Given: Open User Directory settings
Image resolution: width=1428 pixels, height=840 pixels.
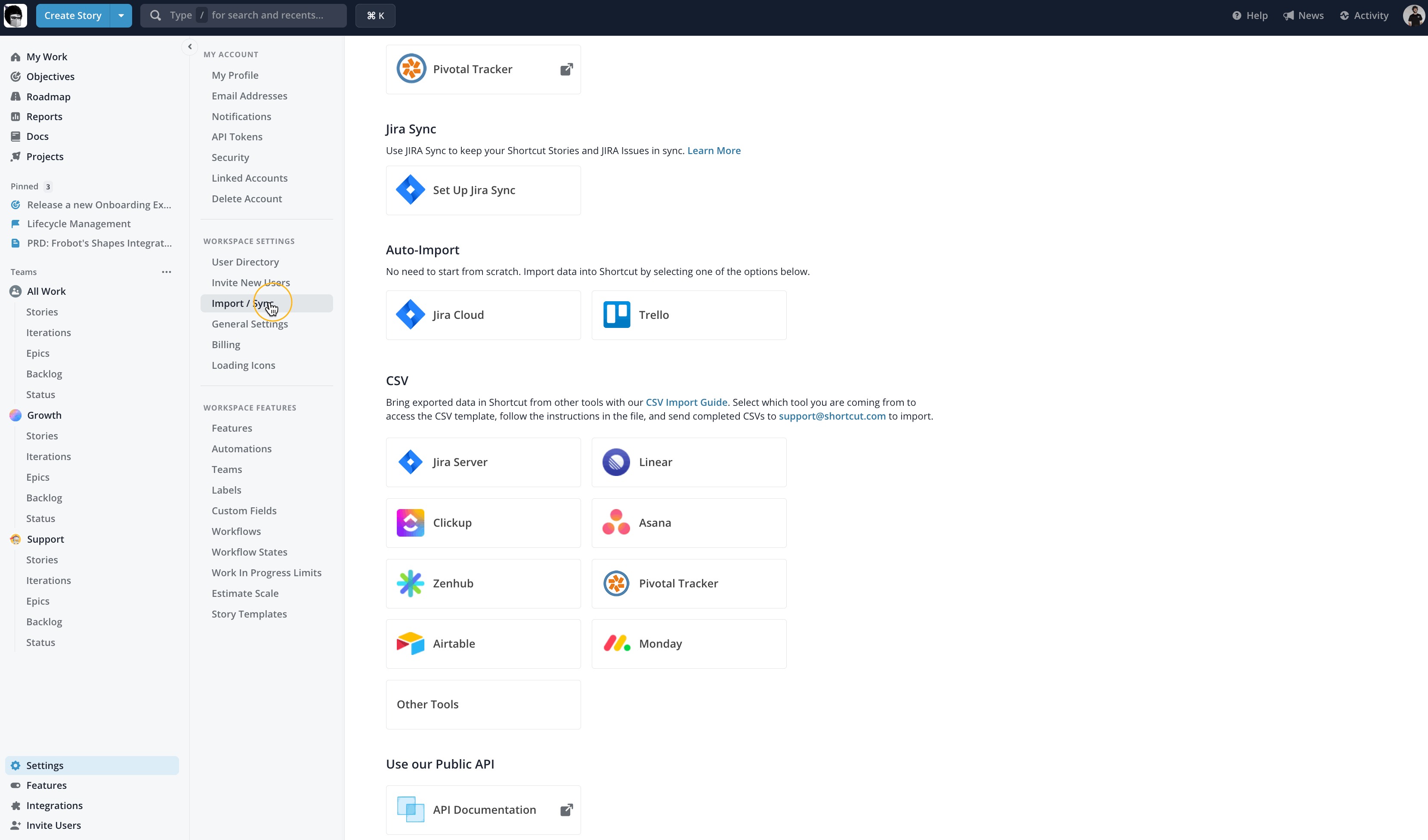Looking at the screenshot, I should tap(245, 262).
